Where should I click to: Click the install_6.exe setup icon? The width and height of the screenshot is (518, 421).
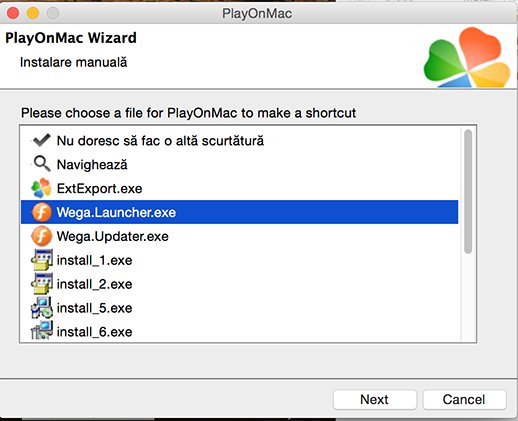click(42, 331)
